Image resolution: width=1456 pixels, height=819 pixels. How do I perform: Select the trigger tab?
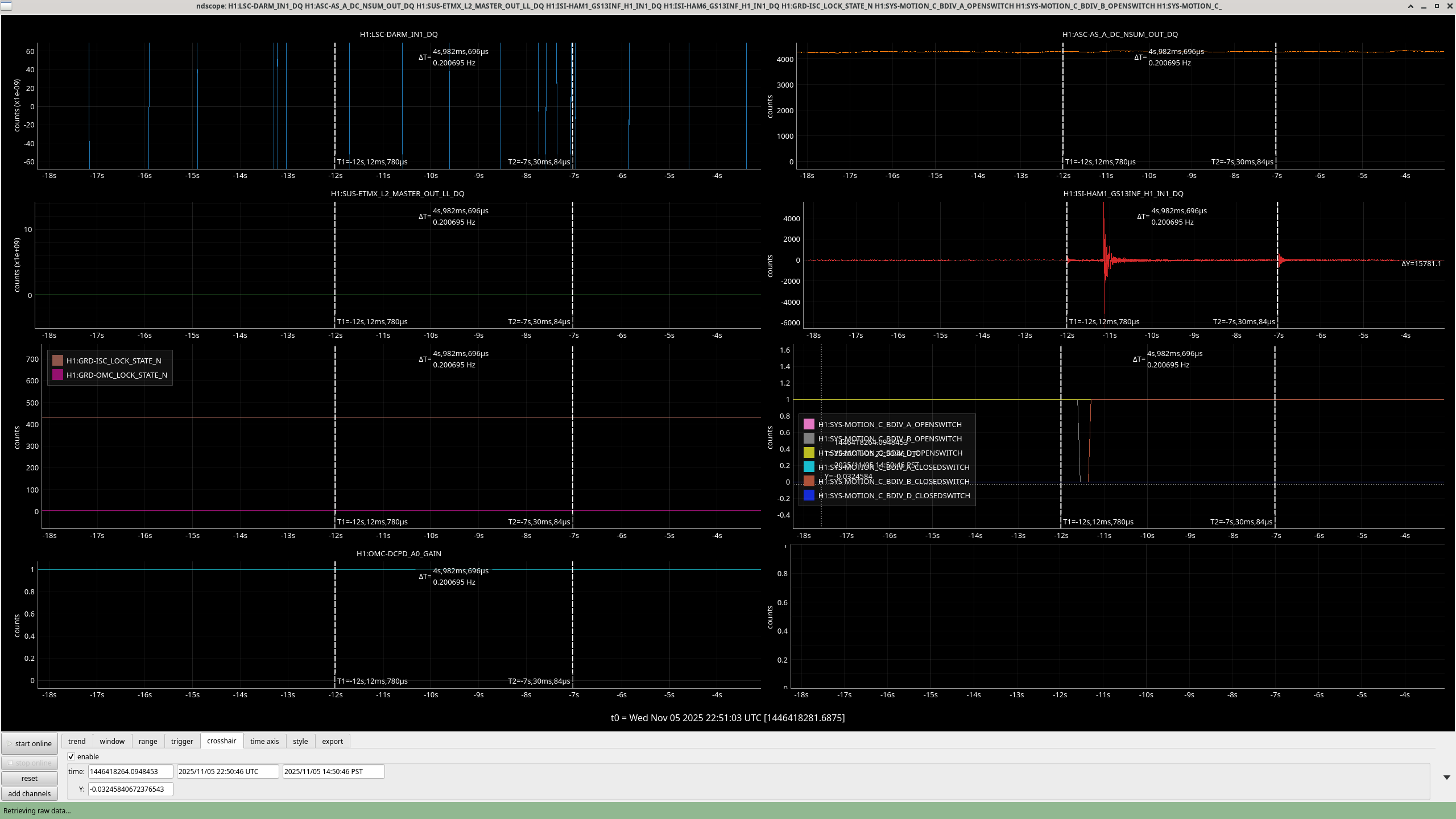(x=182, y=741)
